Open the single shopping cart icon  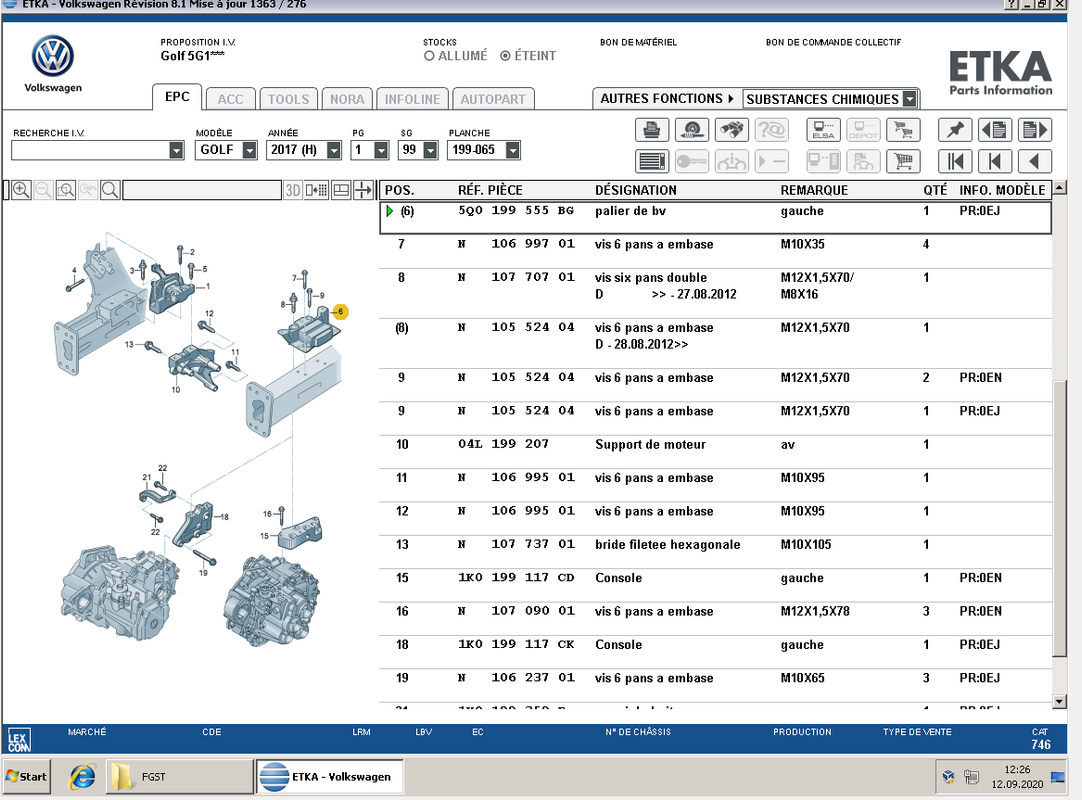click(903, 162)
